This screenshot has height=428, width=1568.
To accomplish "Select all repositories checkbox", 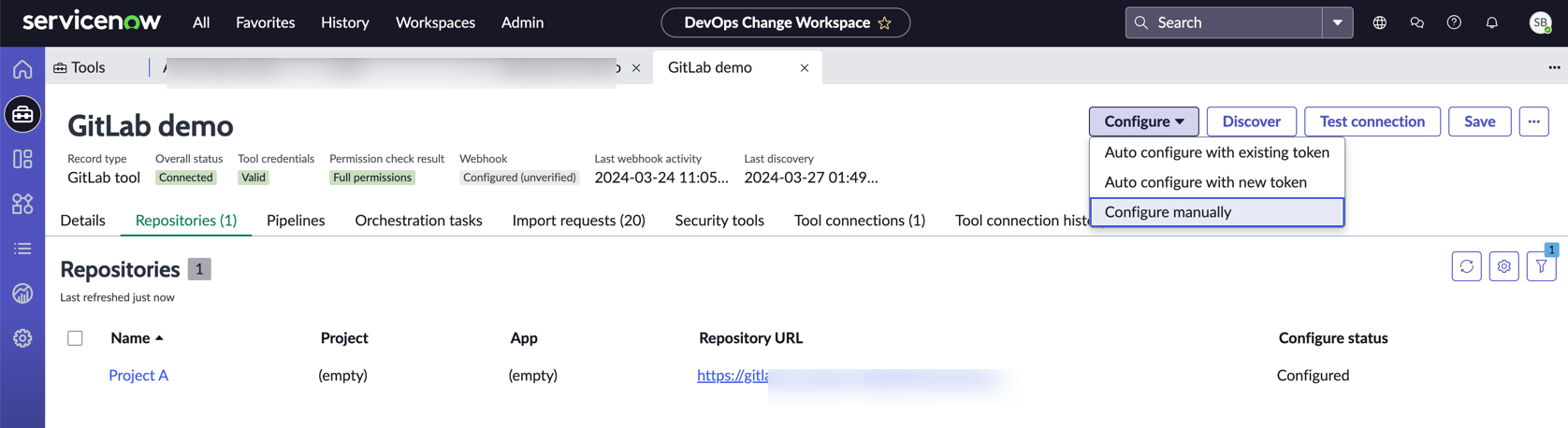I will [x=75, y=338].
